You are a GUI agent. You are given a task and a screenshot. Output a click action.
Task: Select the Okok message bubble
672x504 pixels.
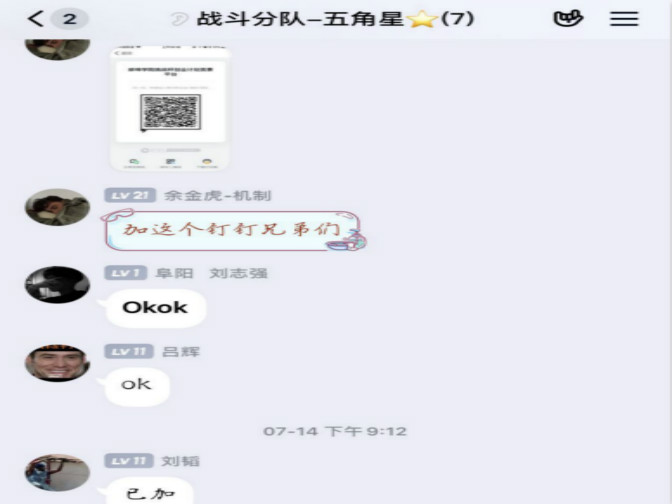[154, 309]
